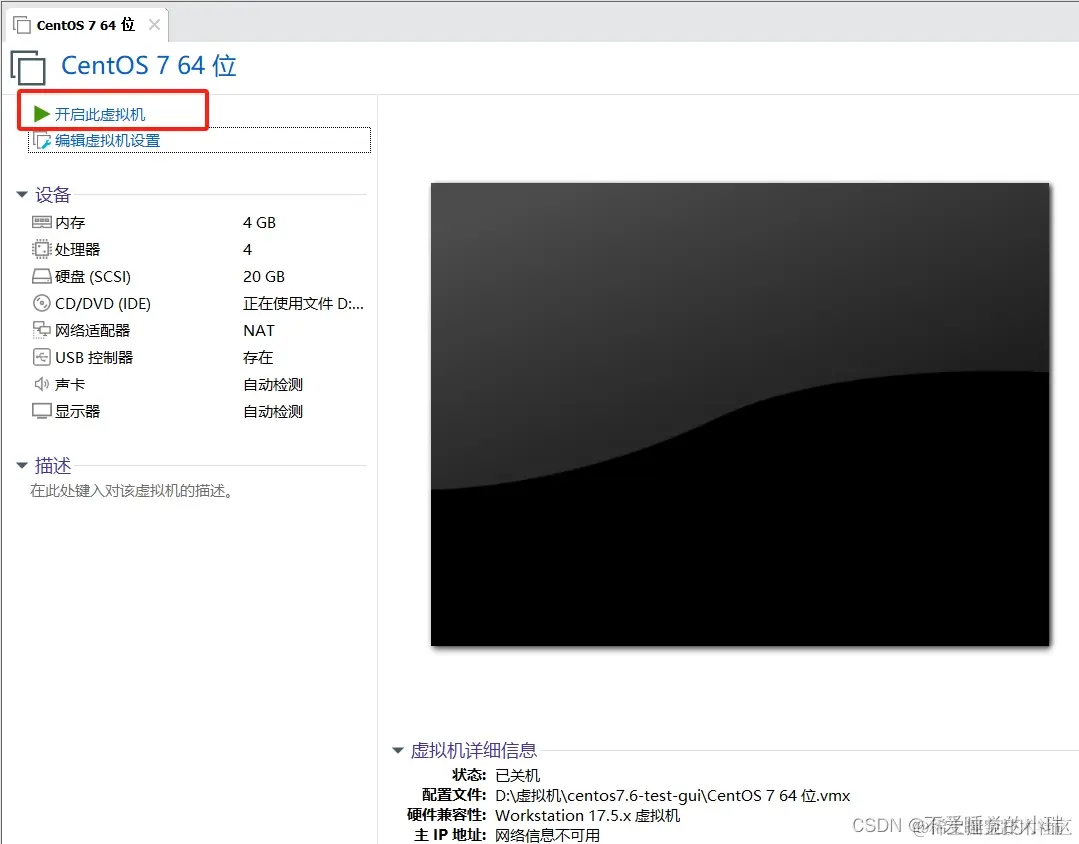
Task: Click the 20 GB disk value
Action: click(x=264, y=276)
